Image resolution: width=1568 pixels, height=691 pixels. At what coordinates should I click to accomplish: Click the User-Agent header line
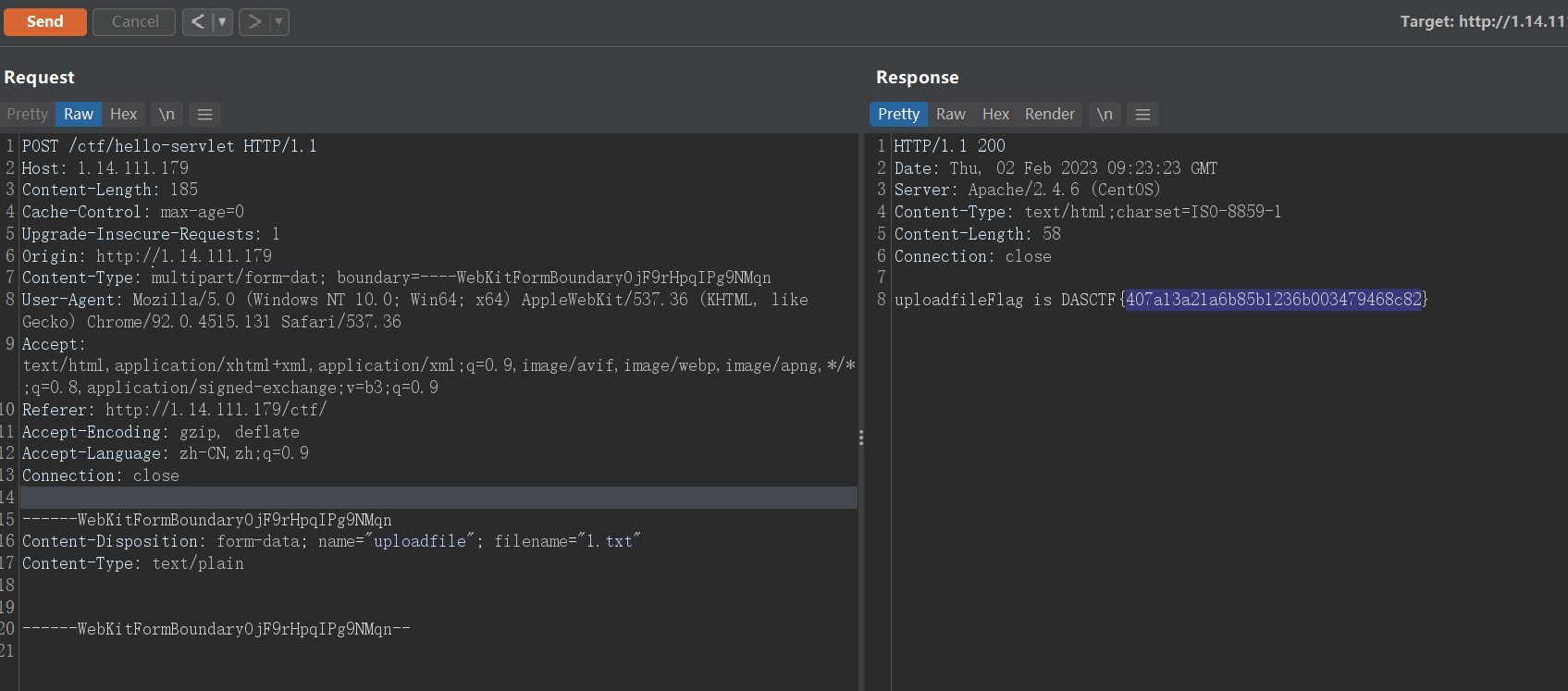point(415,311)
